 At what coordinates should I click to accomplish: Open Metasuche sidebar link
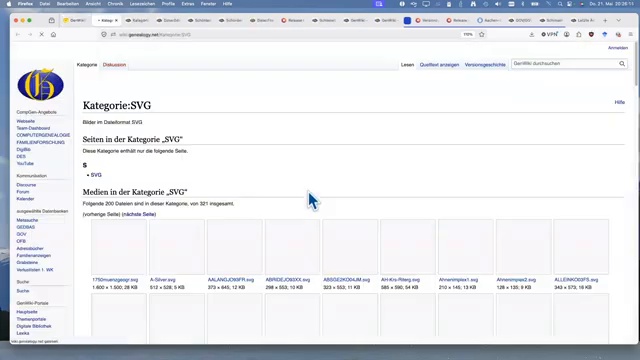click(27, 220)
